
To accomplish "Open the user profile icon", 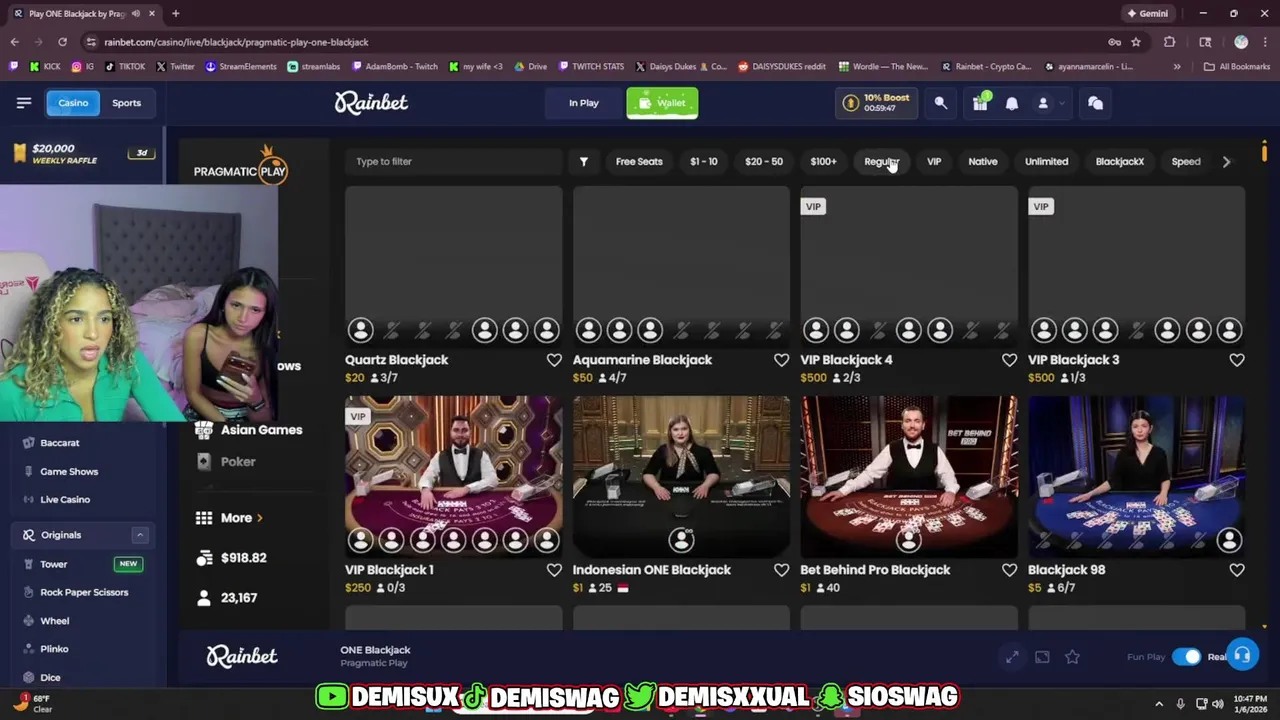I will point(1043,103).
